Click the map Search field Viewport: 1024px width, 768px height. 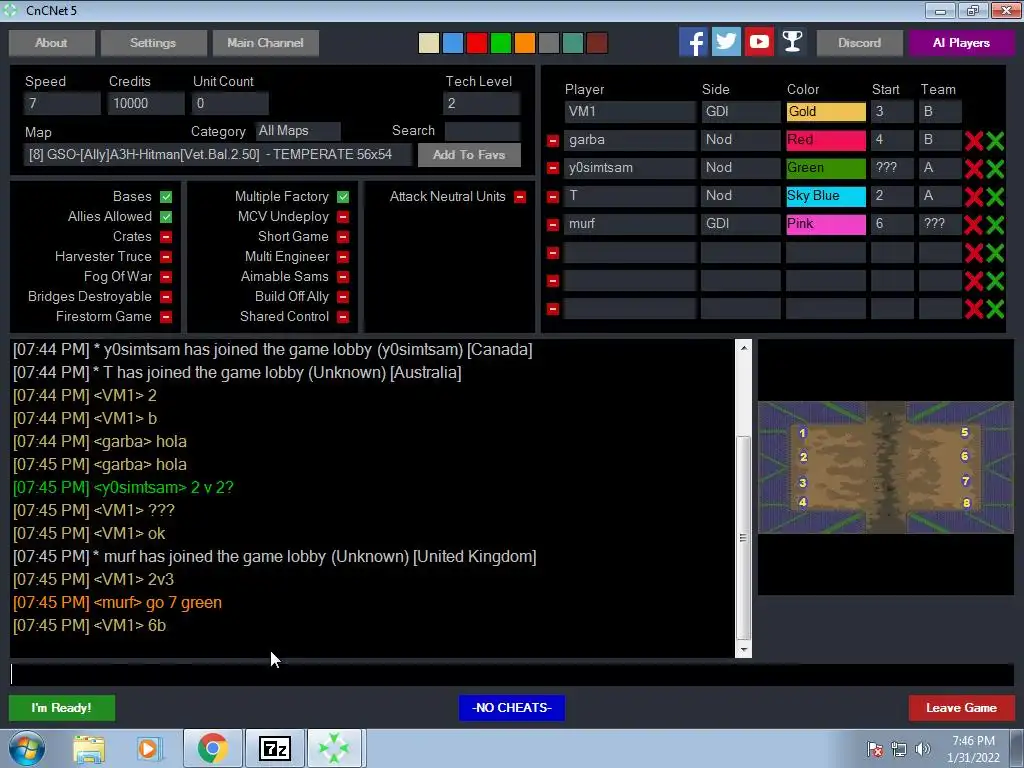pyautogui.click(x=482, y=131)
